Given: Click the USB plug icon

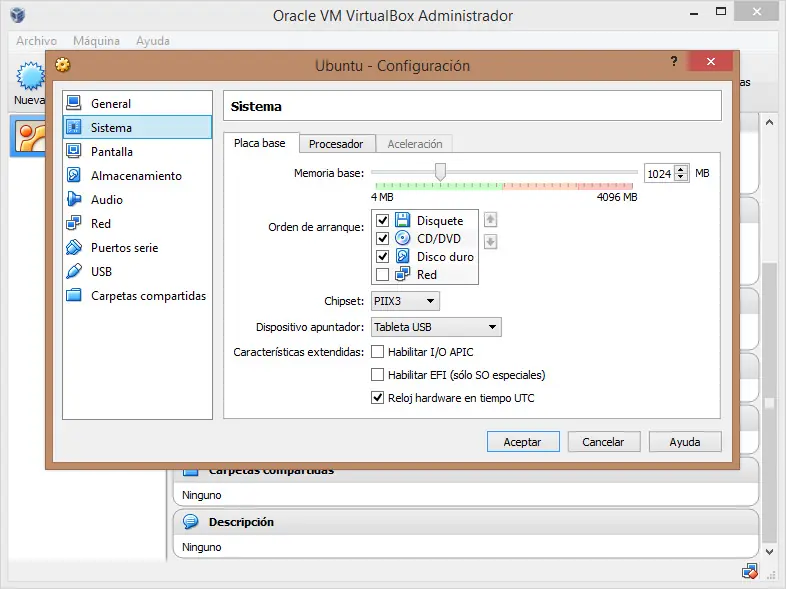Looking at the screenshot, I should pyautogui.click(x=74, y=271).
